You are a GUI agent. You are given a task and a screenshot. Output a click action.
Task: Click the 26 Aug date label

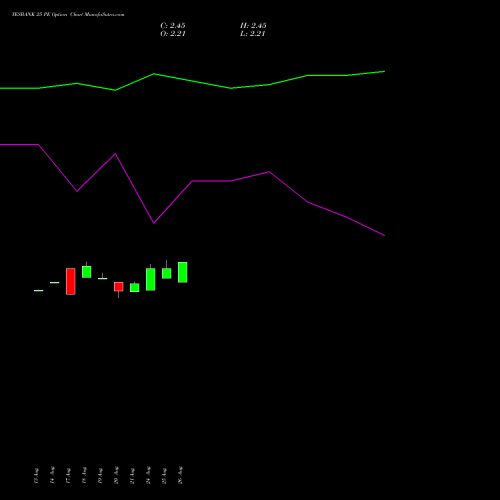180,475
